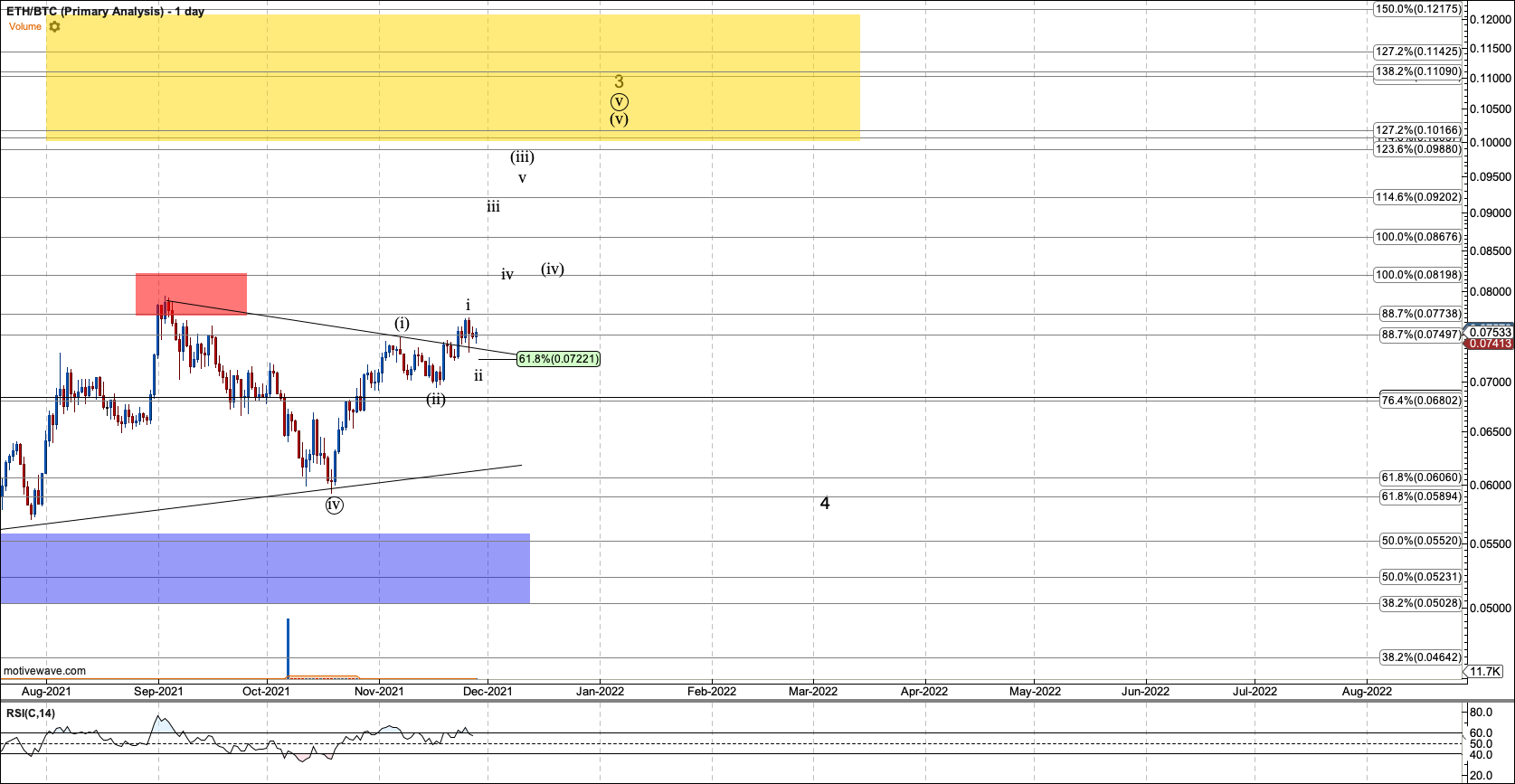Click the 123.6%(0.09880) Fibonacci label

1417,149
